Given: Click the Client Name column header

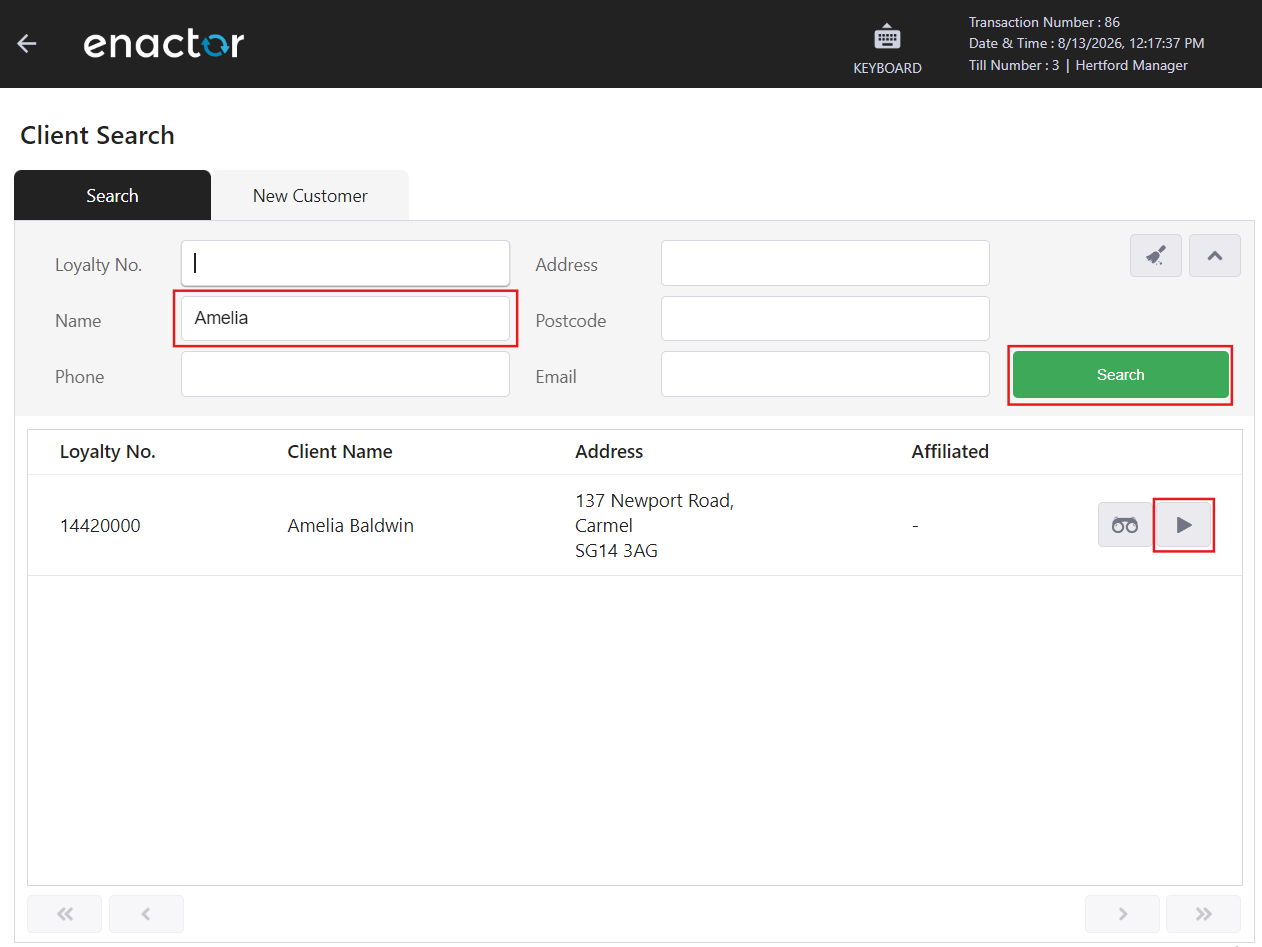Looking at the screenshot, I should pos(340,452).
